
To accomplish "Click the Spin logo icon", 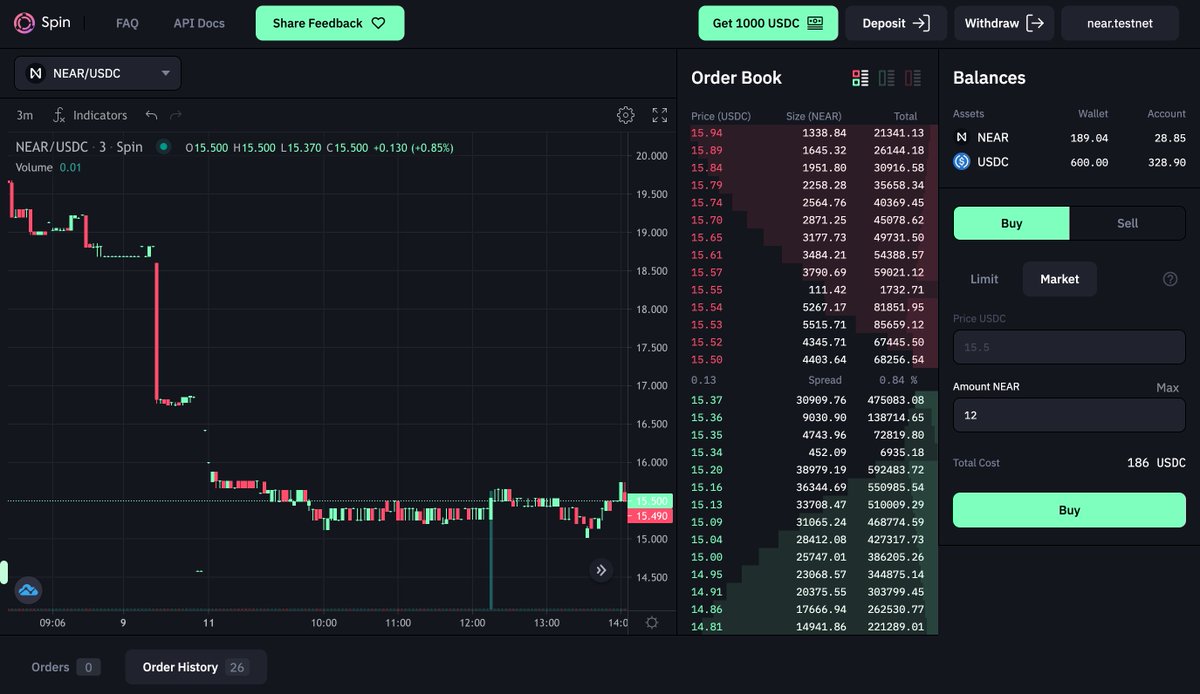I will (24, 22).
